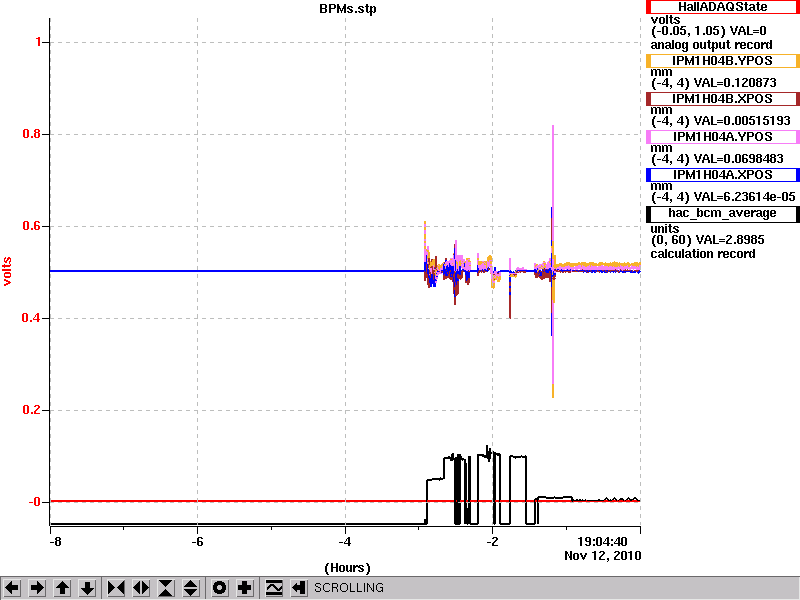Click the auto-scroll arrow-to-bar icon
This screenshot has height=600, width=800.
[299, 588]
